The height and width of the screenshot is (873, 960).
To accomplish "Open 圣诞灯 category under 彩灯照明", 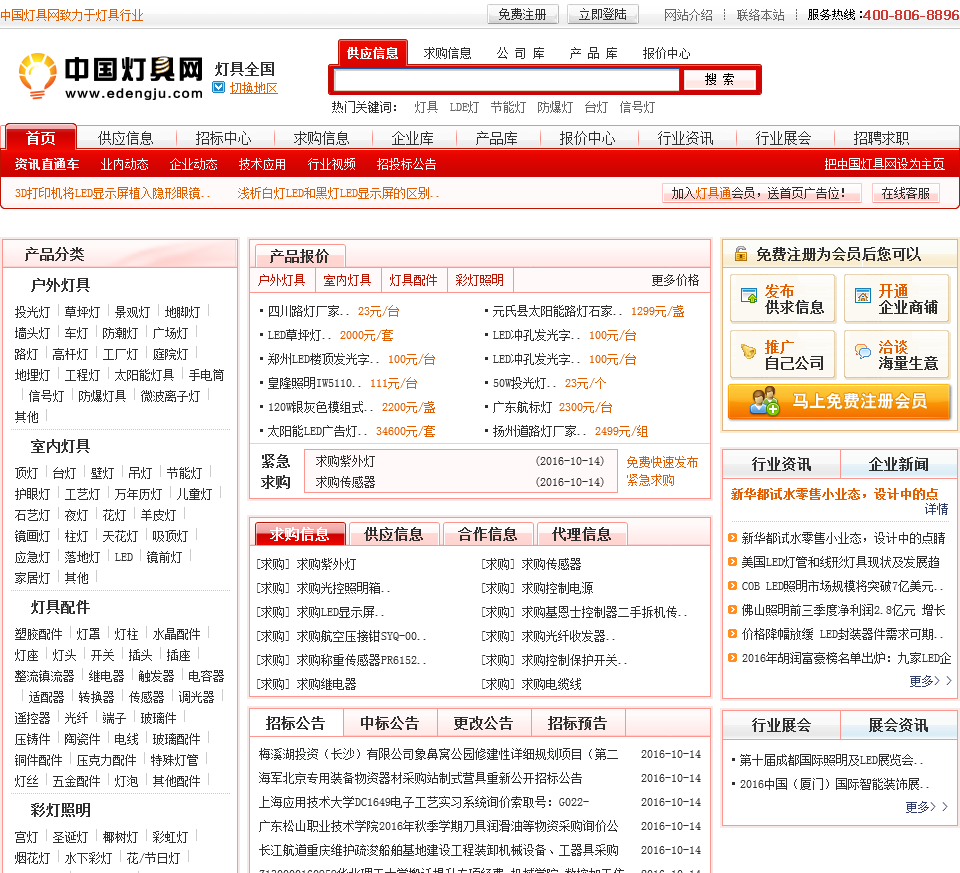I will pos(70,837).
